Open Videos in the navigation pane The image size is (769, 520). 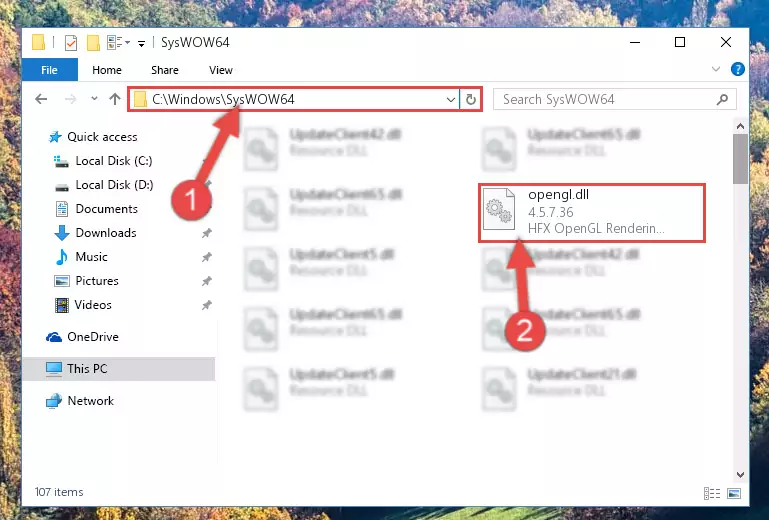tap(83, 305)
